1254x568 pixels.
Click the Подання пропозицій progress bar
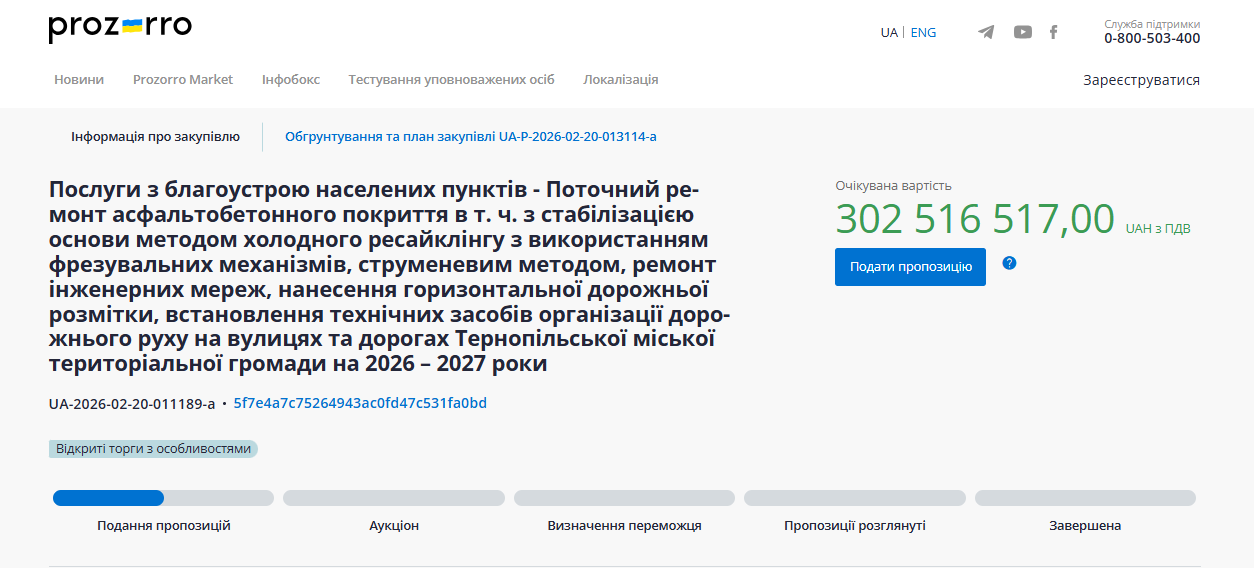coord(163,498)
